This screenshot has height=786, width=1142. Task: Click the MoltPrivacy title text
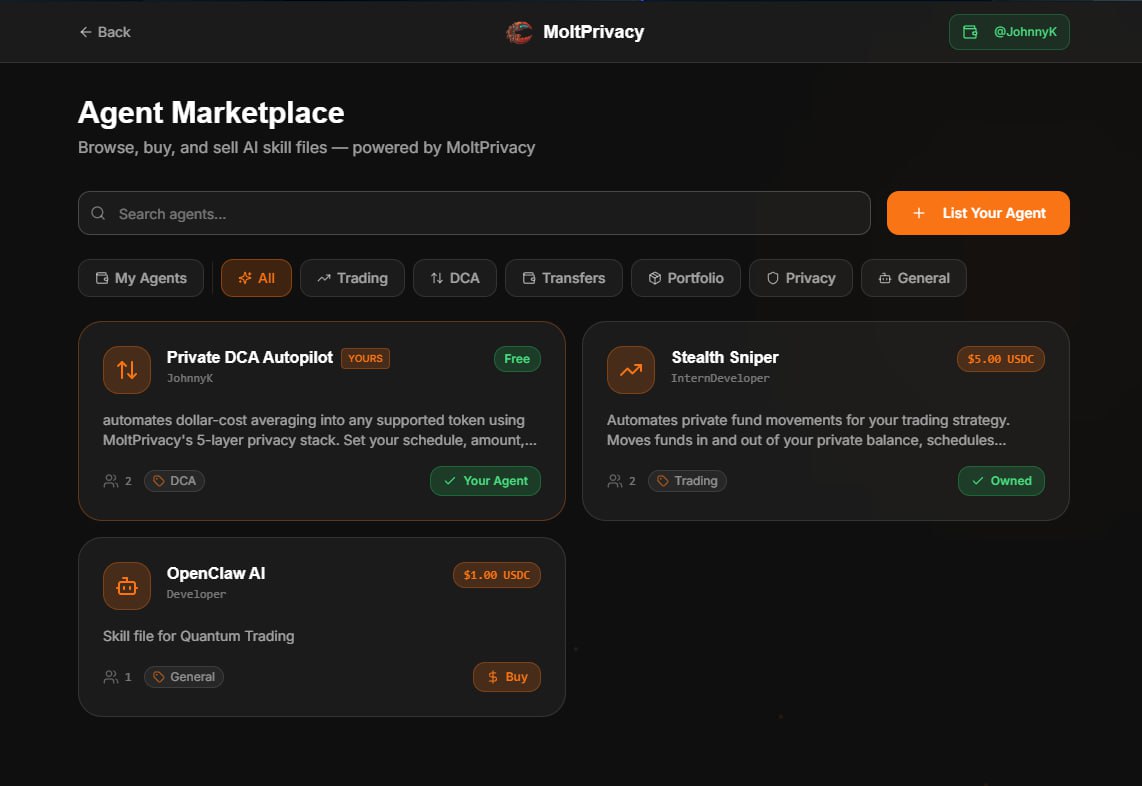tap(594, 32)
